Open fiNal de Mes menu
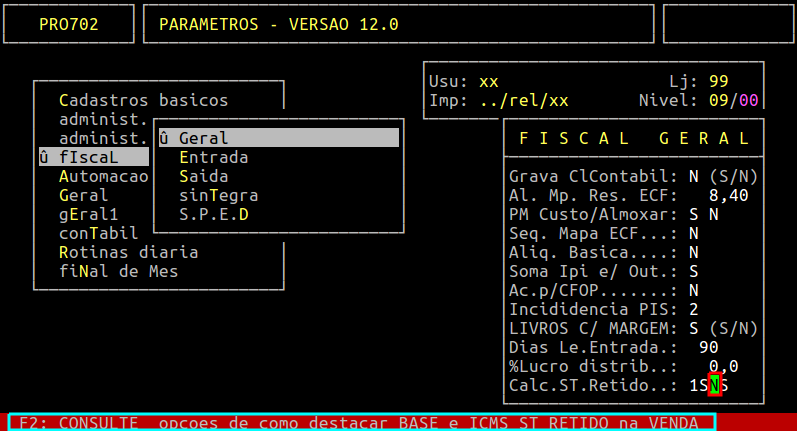Viewport: 797px width, 431px height. point(113,271)
